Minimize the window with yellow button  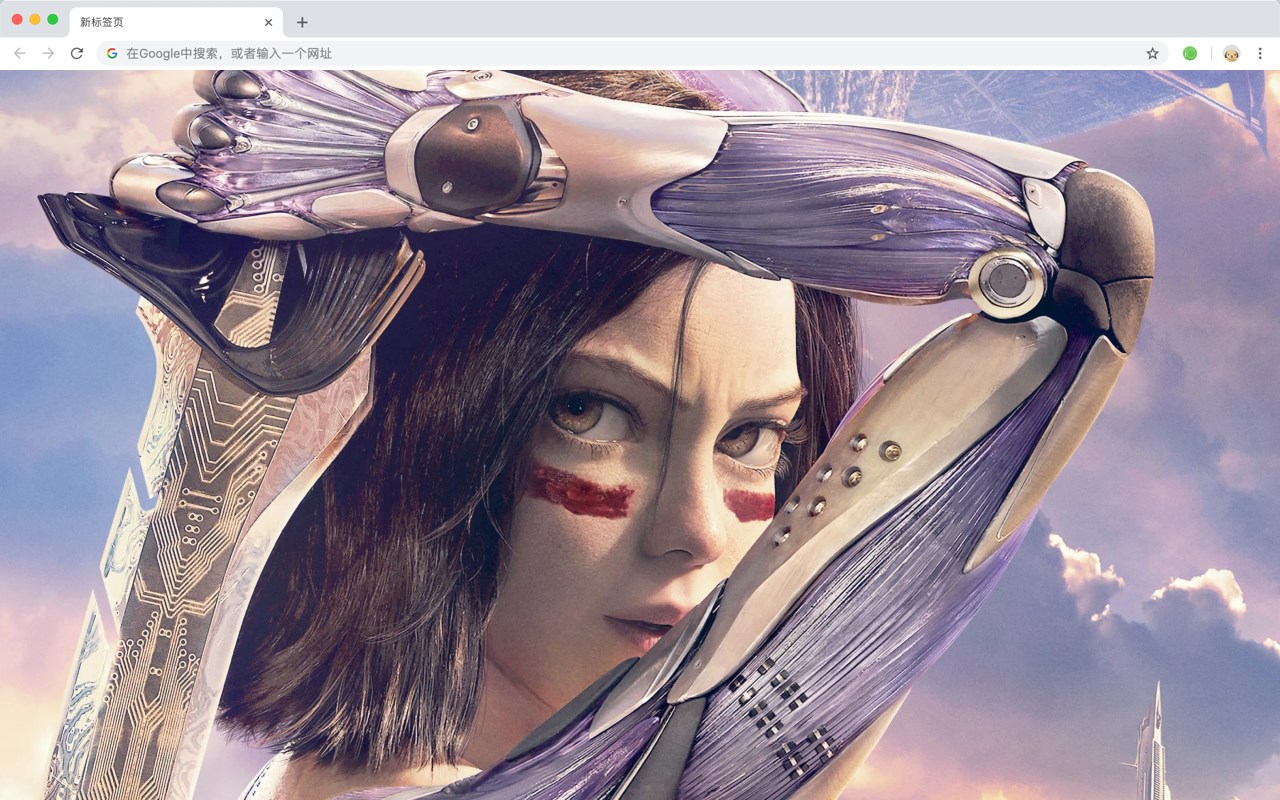(35, 19)
